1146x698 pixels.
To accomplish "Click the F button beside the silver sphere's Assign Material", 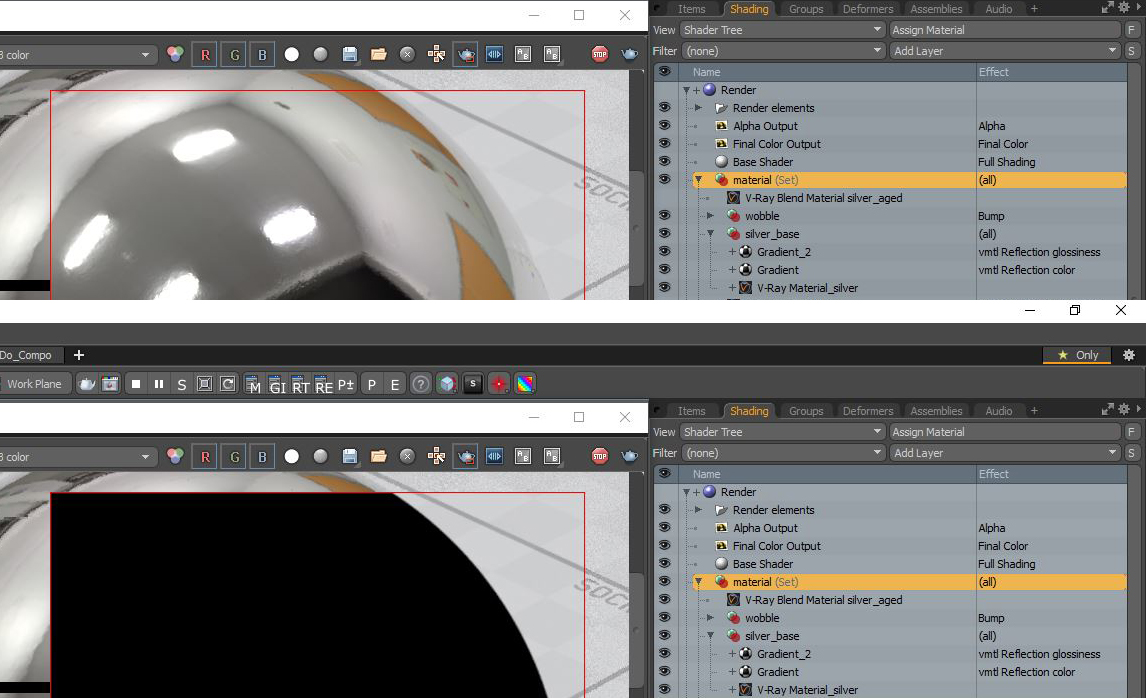I will pyautogui.click(x=1131, y=30).
